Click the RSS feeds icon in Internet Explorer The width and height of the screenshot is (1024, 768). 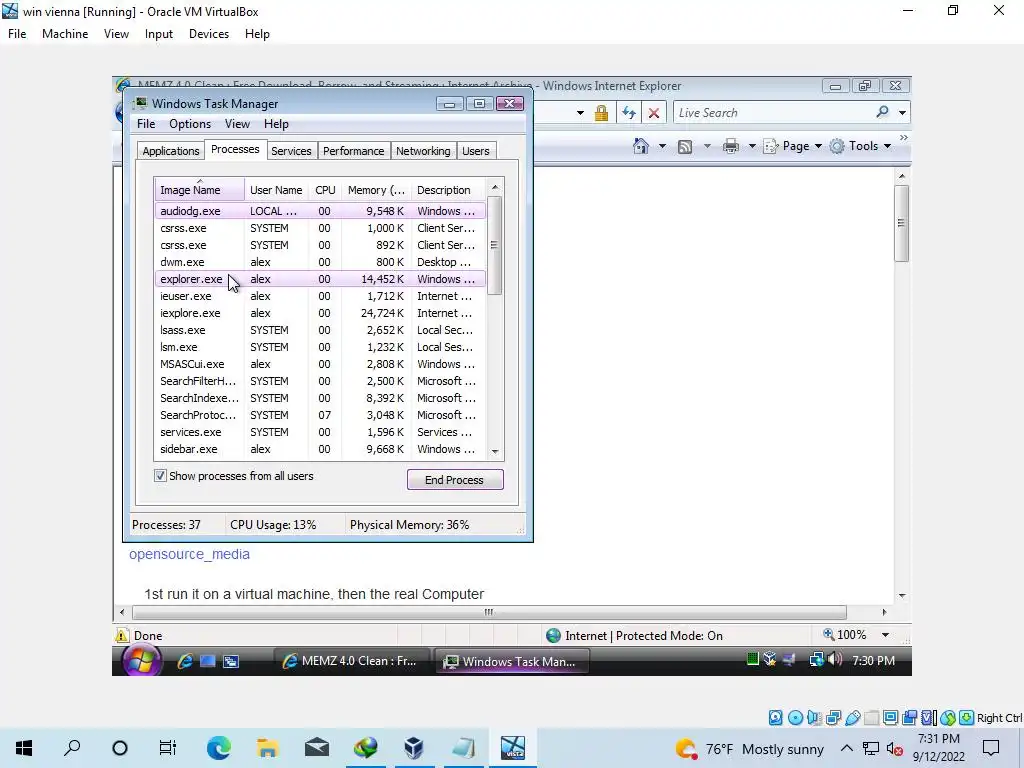[684, 147]
